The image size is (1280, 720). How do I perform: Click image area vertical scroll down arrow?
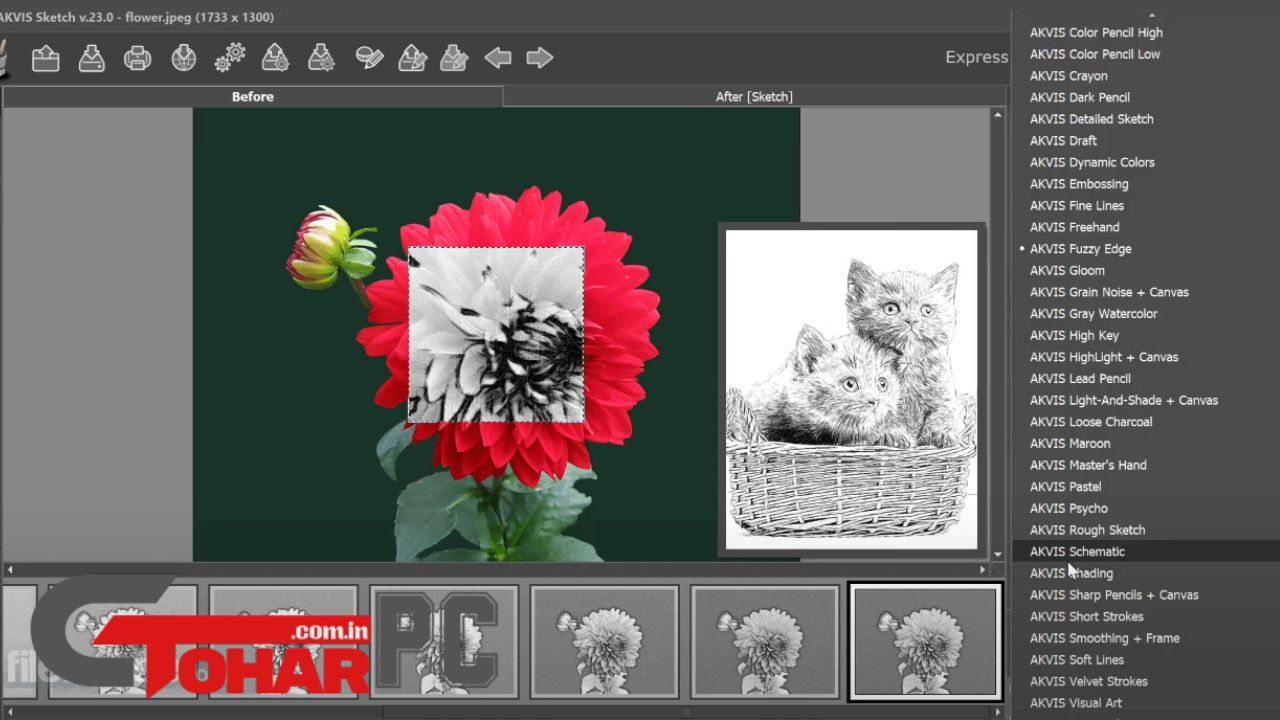tap(998, 554)
